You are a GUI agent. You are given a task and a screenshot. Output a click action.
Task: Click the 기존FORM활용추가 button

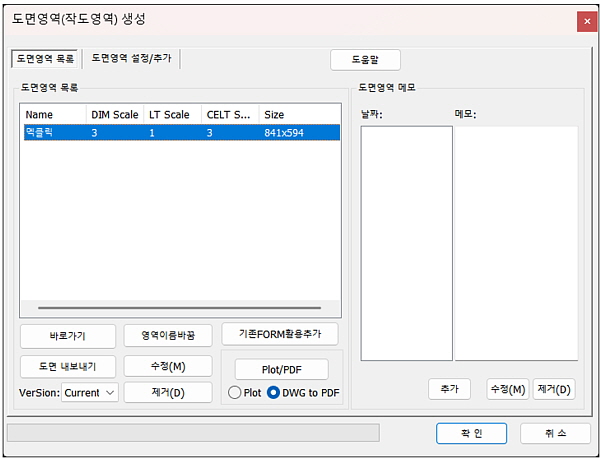pos(280,334)
